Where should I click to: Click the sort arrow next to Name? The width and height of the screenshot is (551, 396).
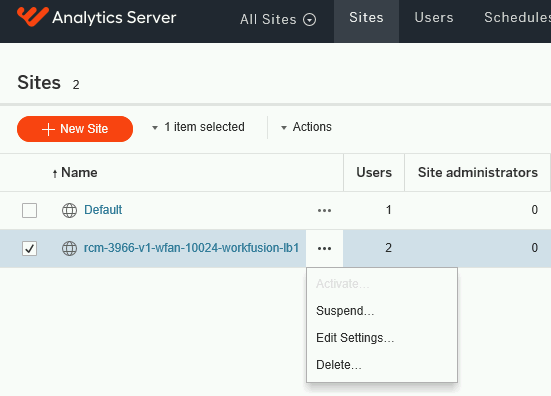55,173
